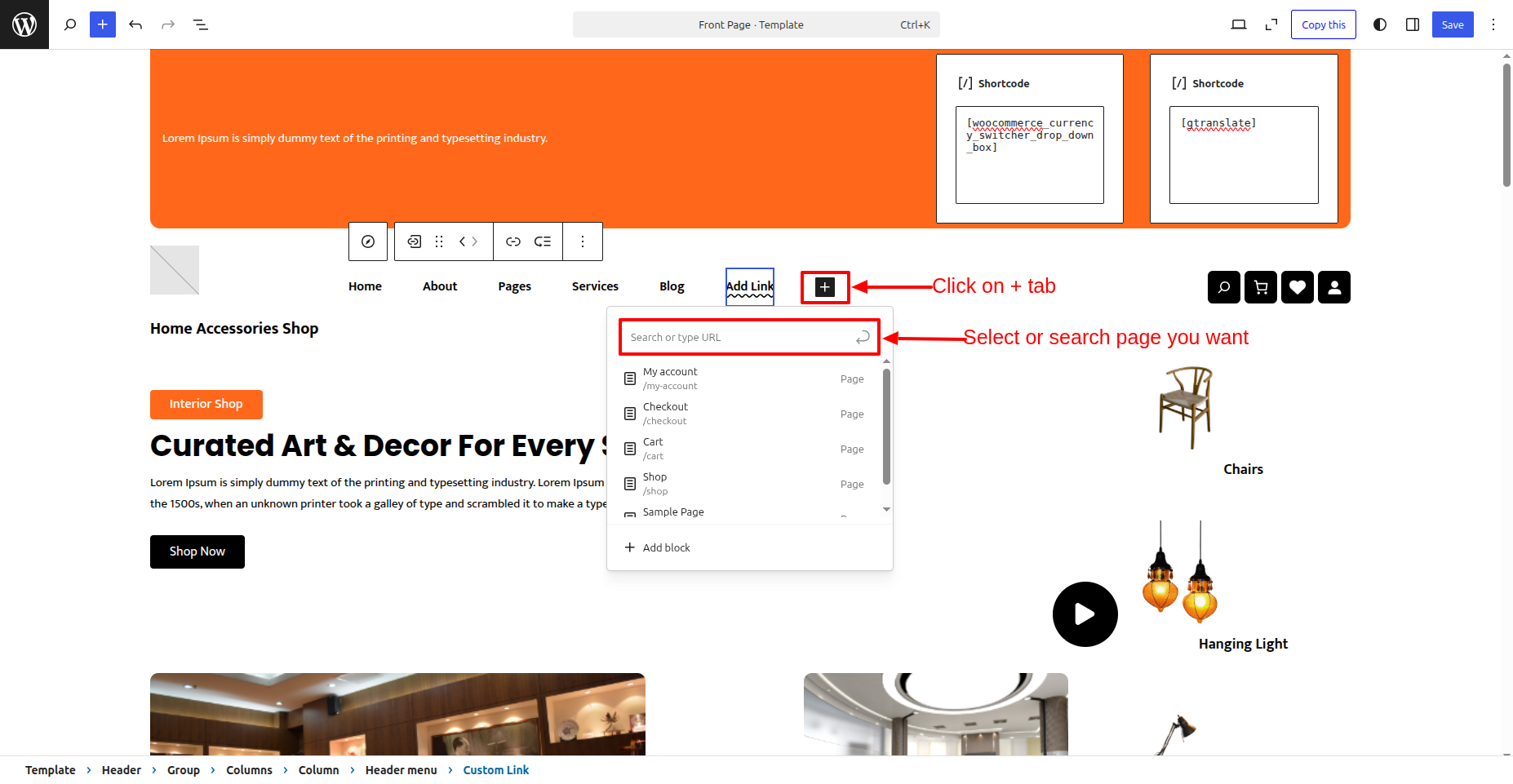Screen dimensions: 1513x784
Task: Toggle the Styles half-circle icon
Action: point(1379,24)
